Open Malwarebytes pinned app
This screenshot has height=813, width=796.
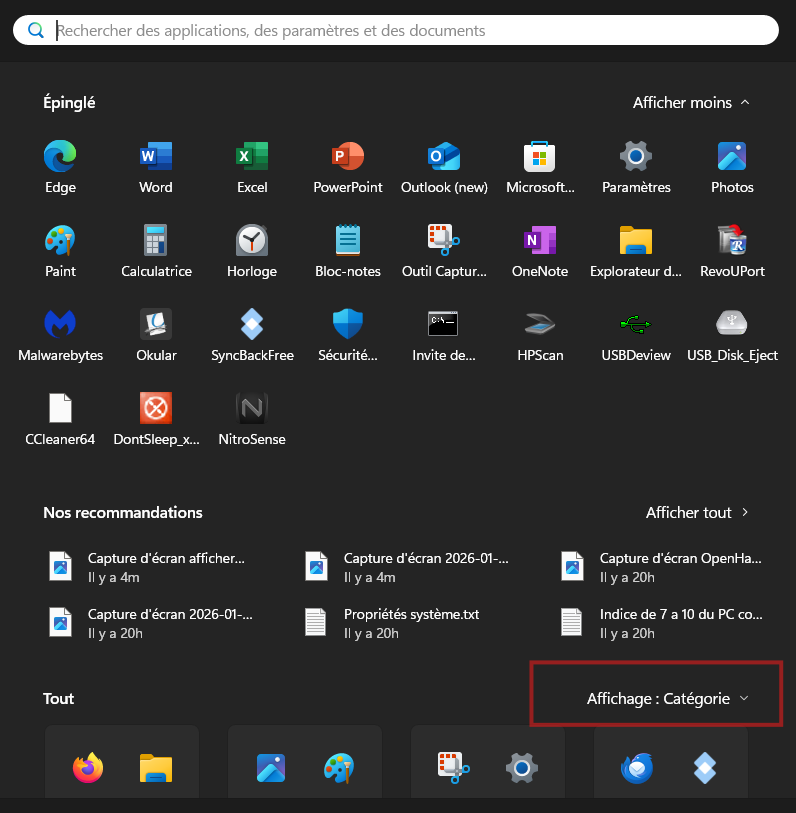point(60,335)
